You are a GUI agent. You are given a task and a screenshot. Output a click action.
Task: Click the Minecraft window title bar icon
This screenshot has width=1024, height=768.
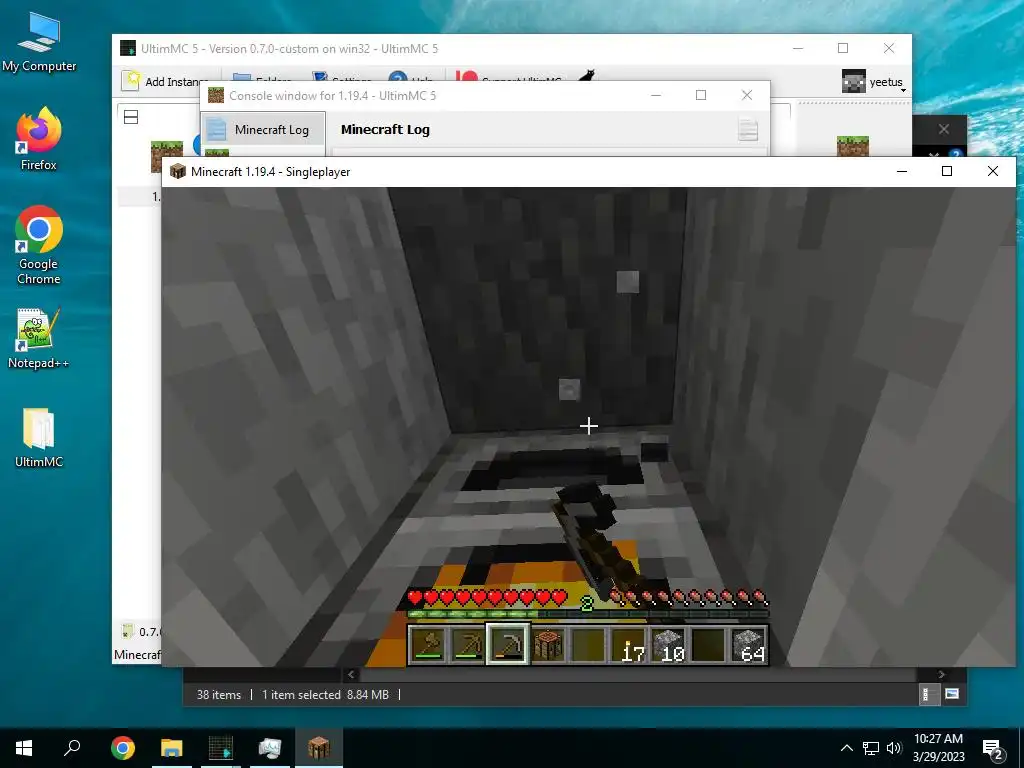[x=177, y=171]
